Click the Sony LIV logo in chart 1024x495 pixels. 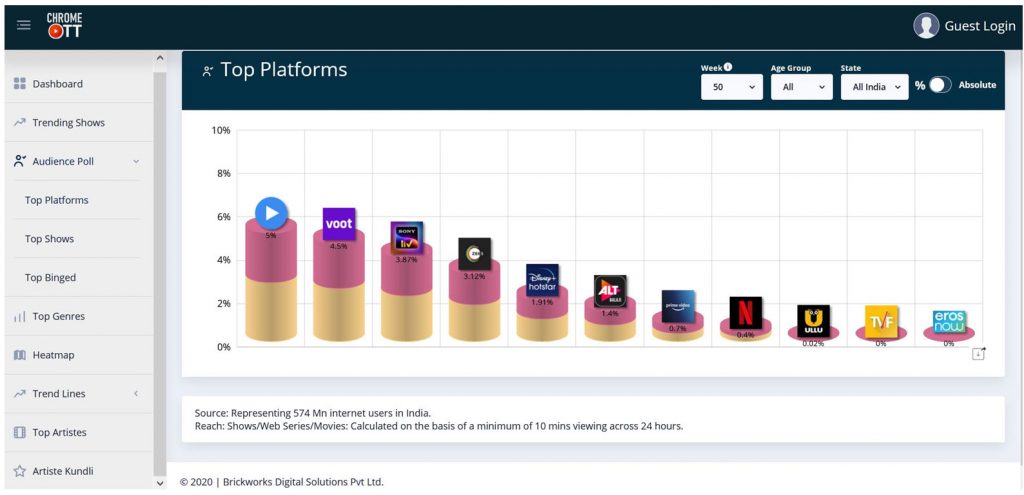point(406,237)
